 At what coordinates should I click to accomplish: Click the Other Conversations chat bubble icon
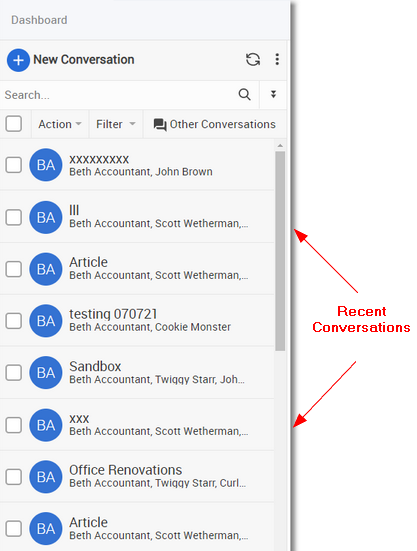160,124
